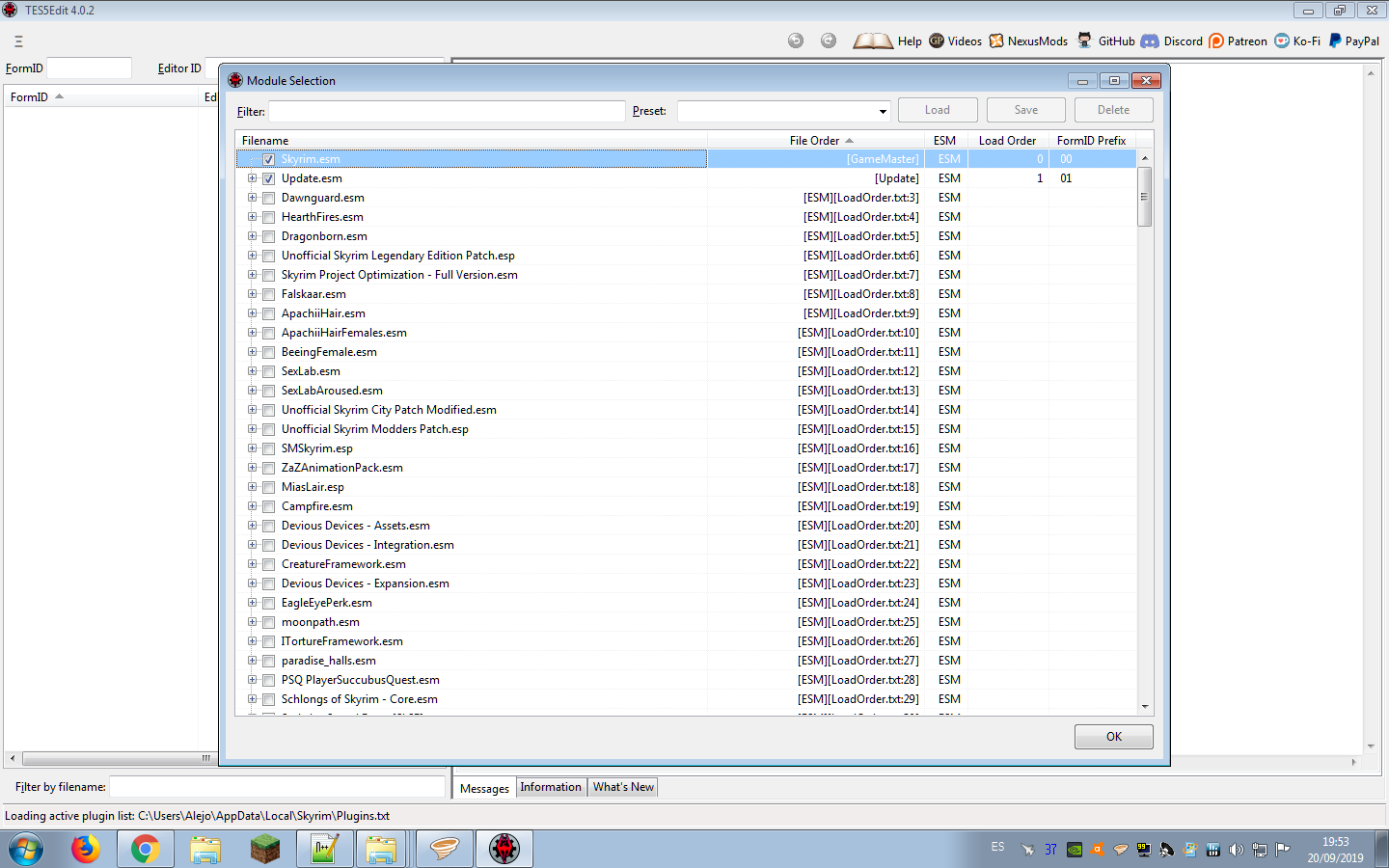The width and height of the screenshot is (1389, 868).
Task: Open the PayPal icon
Action: (1335, 41)
